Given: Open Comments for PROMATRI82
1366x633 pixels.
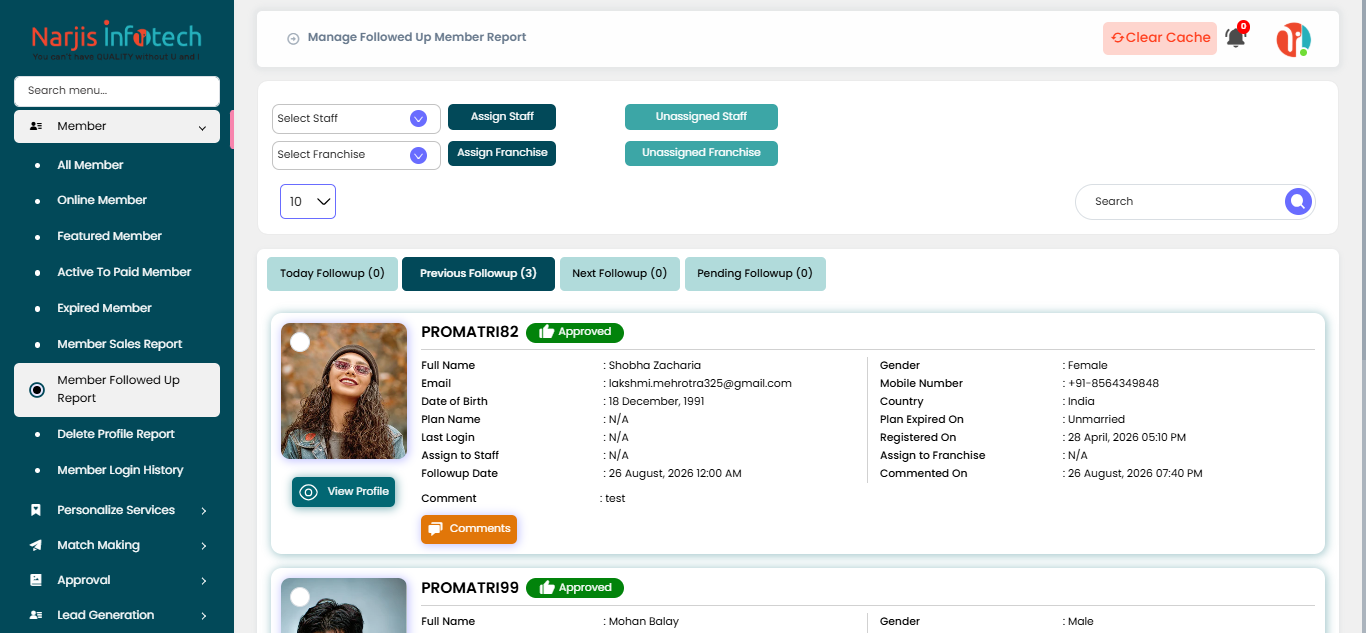Looking at the screenshot, I should pyautogui.click(x=469, y=529).
